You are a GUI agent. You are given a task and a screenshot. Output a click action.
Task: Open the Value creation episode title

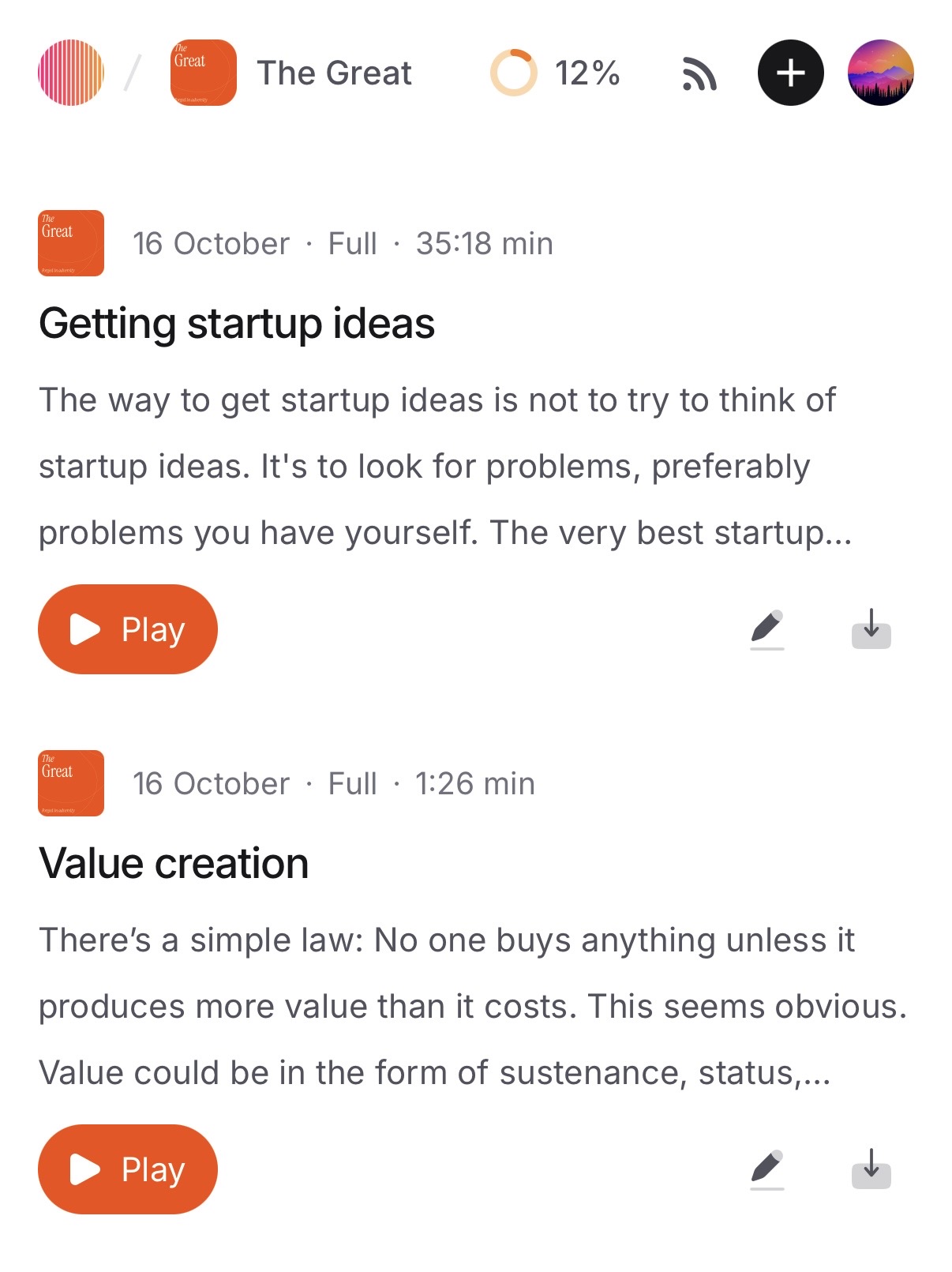click(x=174, y=864)
